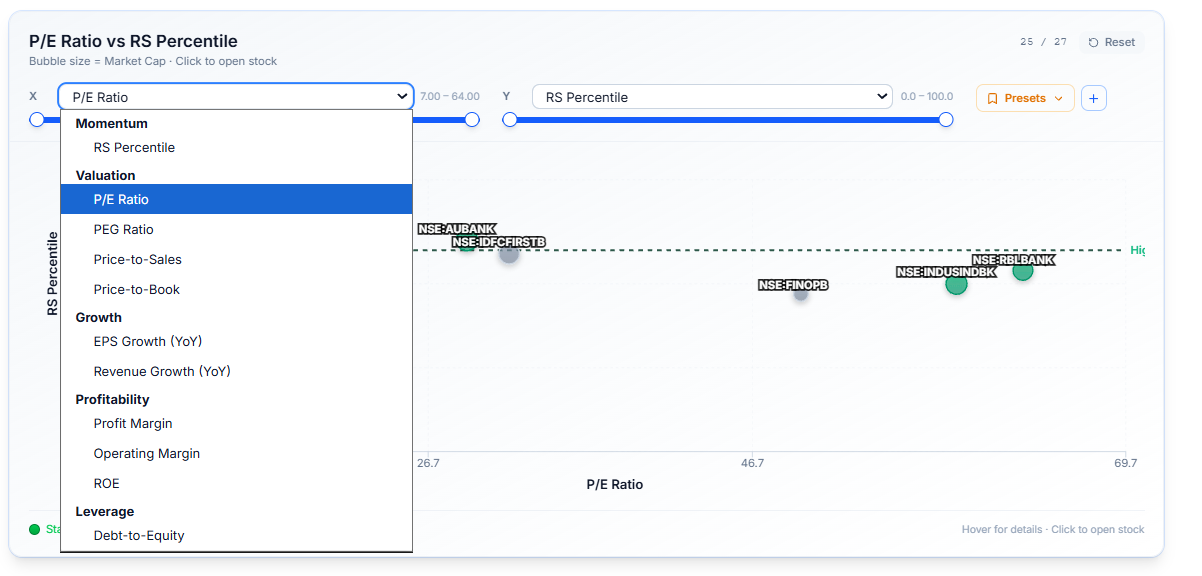This screenshot has width=1202, height=576.
Task: Select EPS Growth (YoY) option
Action: (x=236, y=341)
